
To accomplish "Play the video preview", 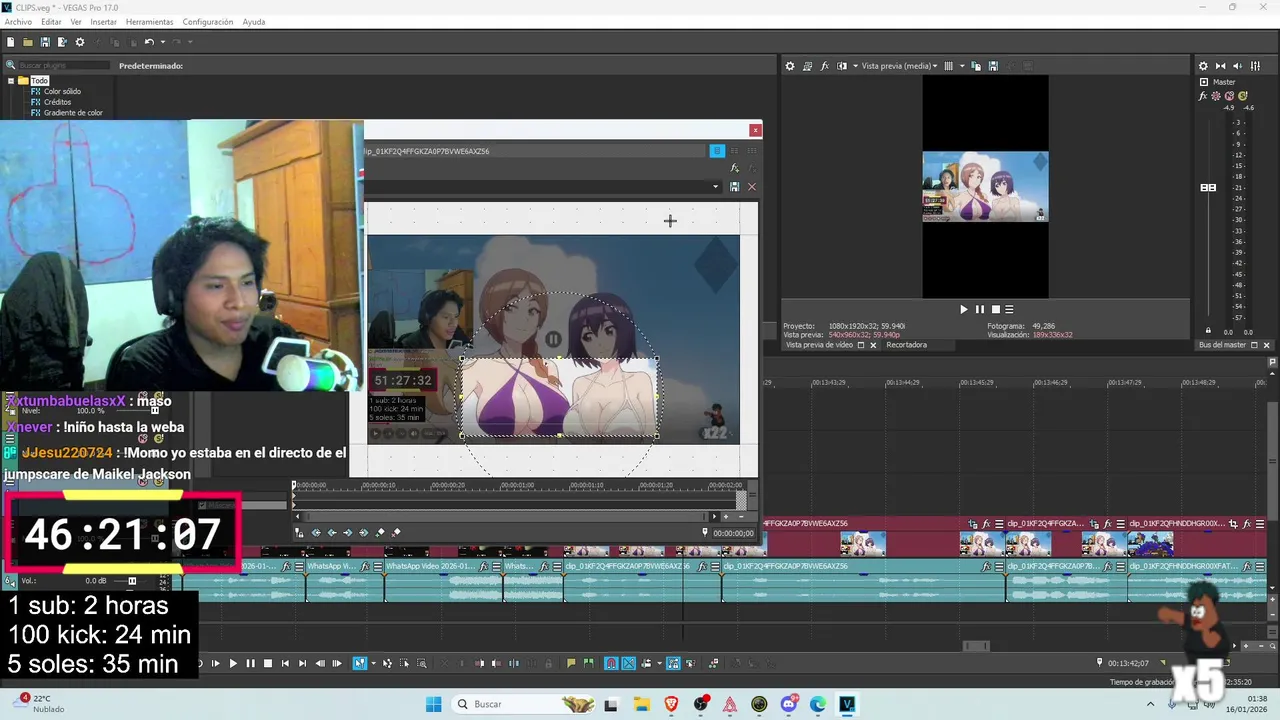I will click(x=964, y=310).
